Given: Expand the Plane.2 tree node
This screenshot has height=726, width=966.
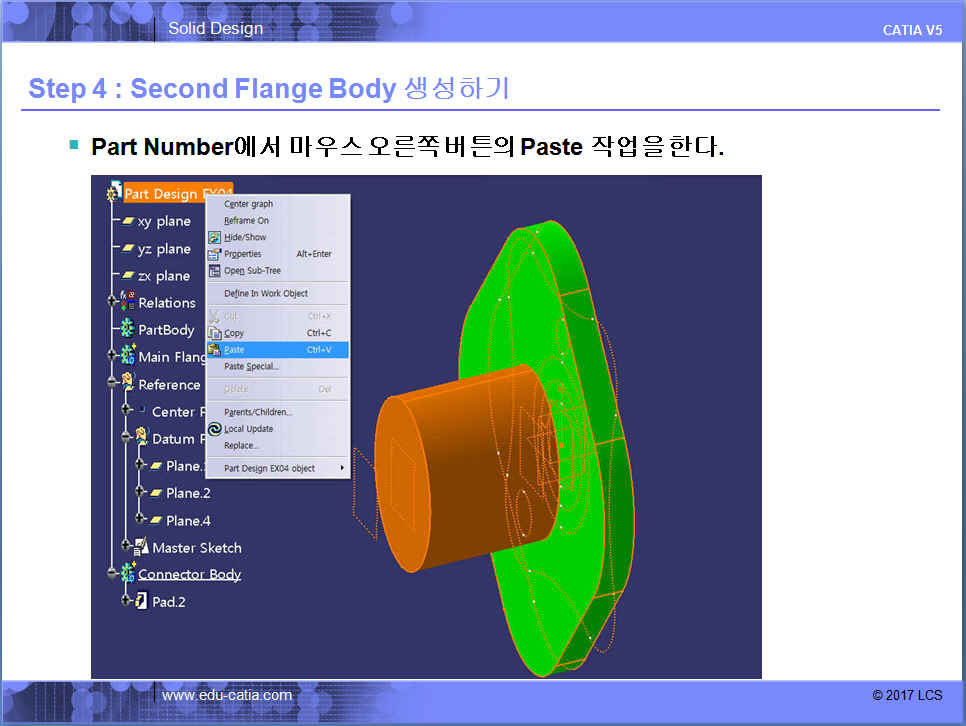Looking at the screenshot, I should [140, 493].
